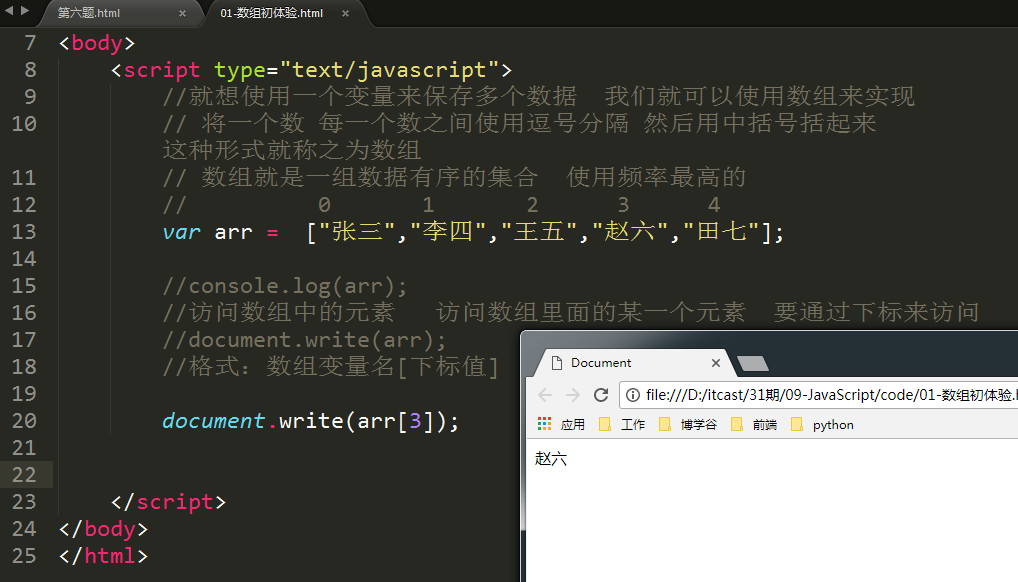The image size is (1018, 582).
Task: Click the "赵六" string in the code
Action: coord(630,231)
